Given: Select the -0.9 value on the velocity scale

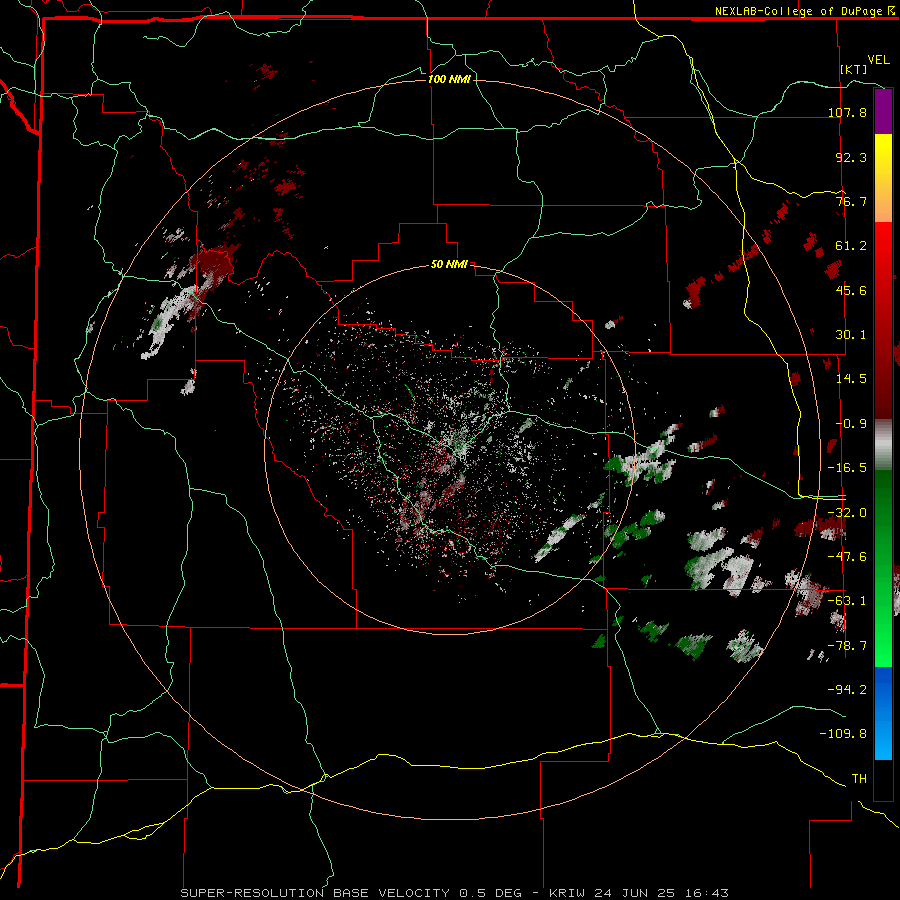Looking at the screenshot, I should (851, 424).
